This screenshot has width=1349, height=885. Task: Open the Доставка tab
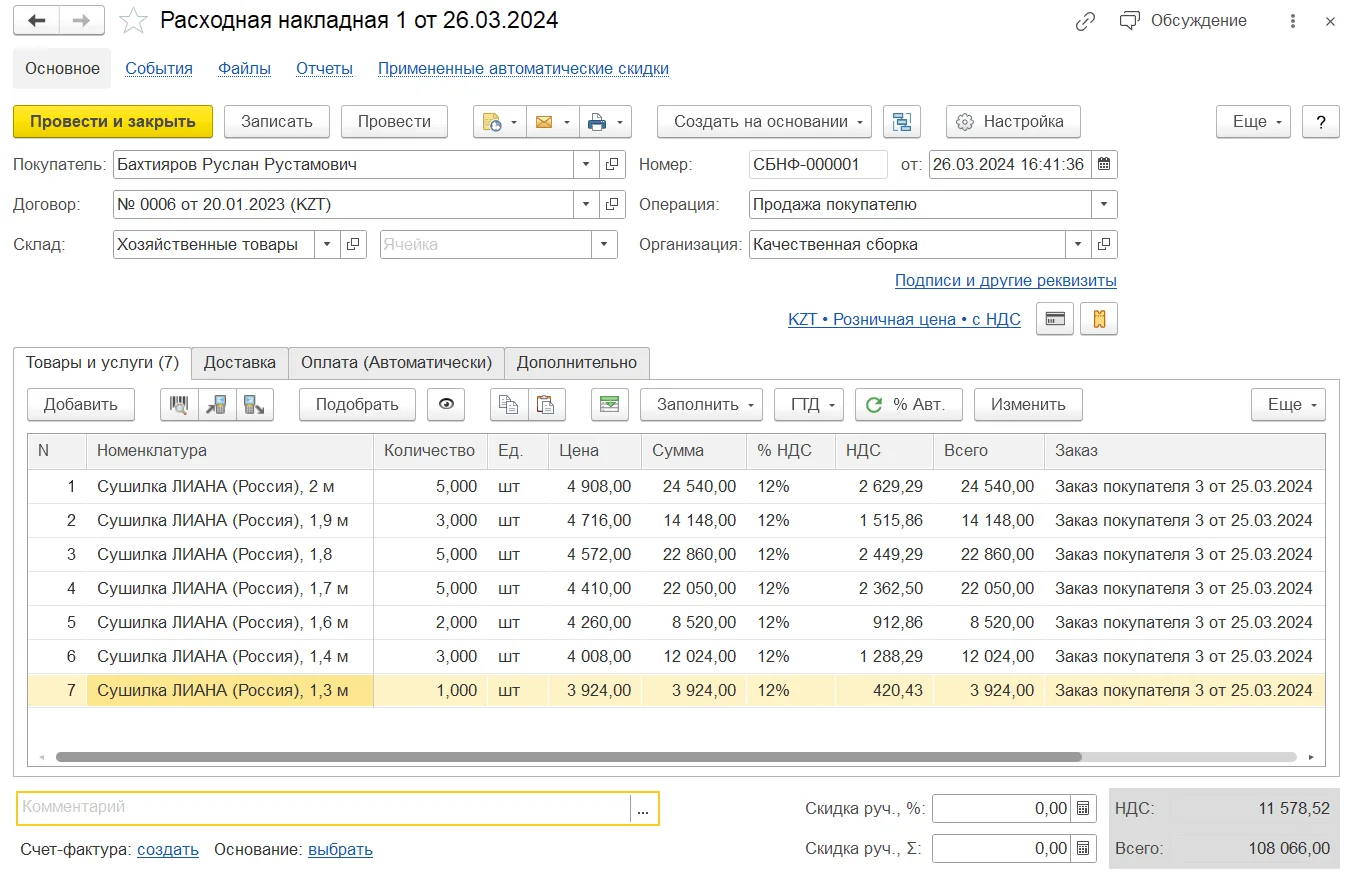click(240, 363)
